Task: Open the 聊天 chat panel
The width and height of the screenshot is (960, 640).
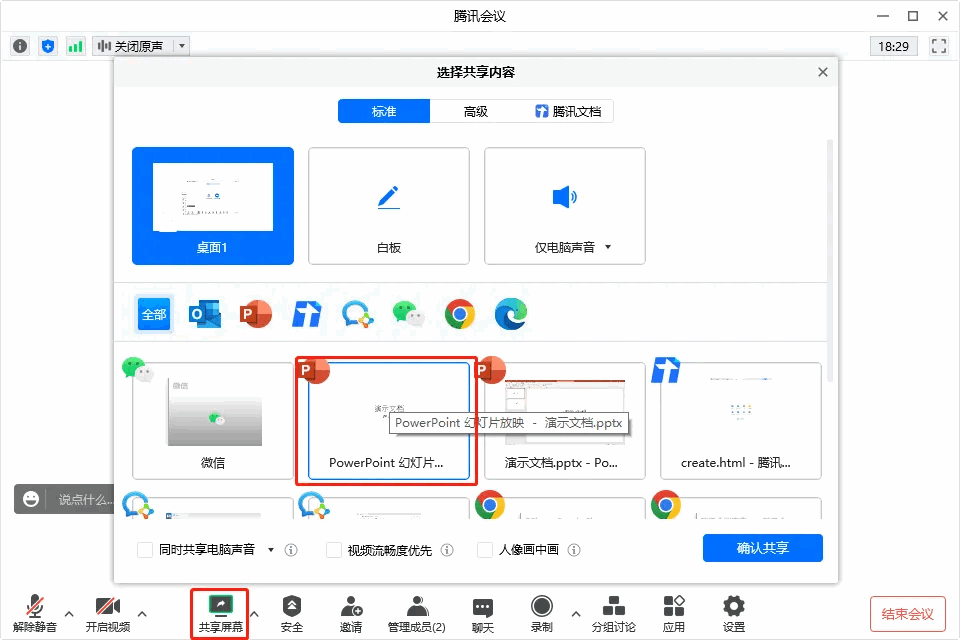Action: [x=482, y=614]
